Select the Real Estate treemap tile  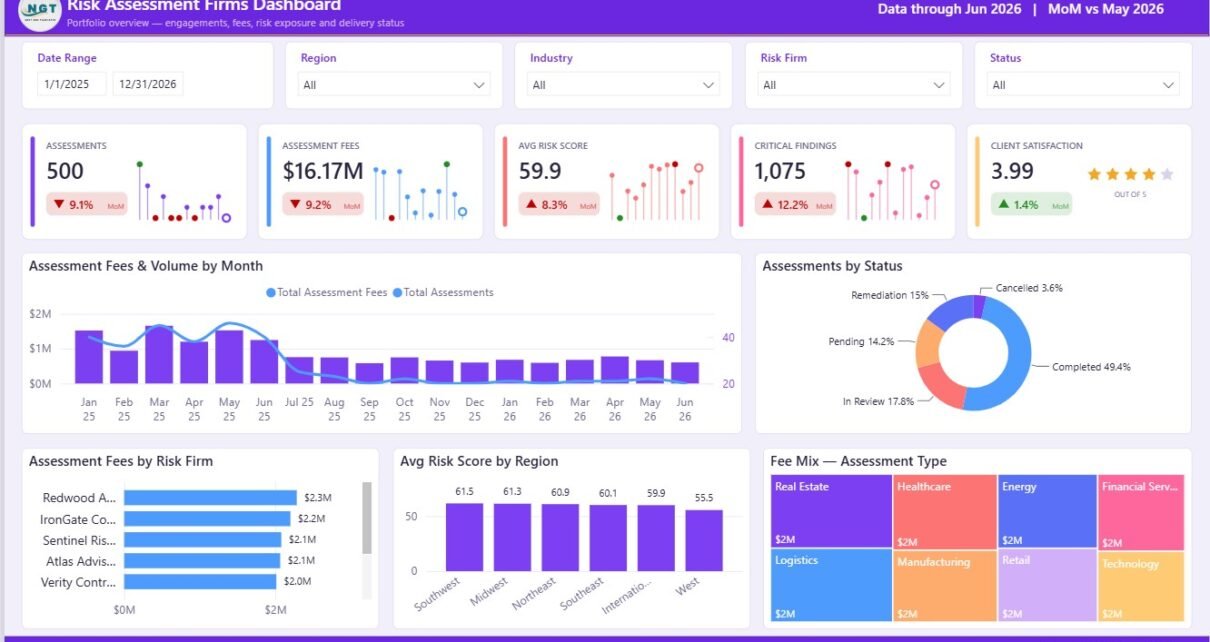pos(832,511)
